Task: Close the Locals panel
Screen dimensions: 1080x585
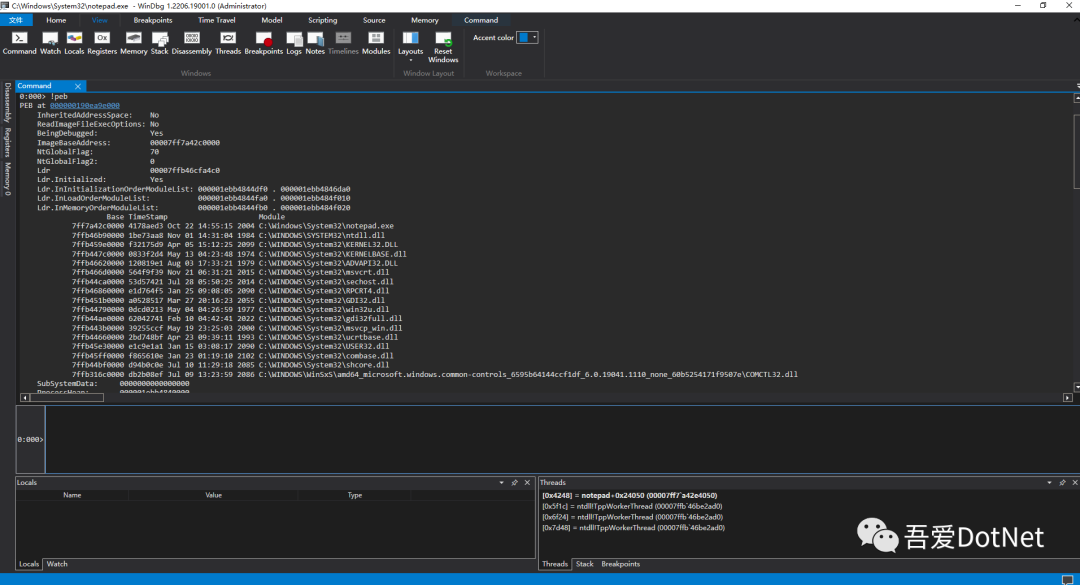Action: click(528, 483)
